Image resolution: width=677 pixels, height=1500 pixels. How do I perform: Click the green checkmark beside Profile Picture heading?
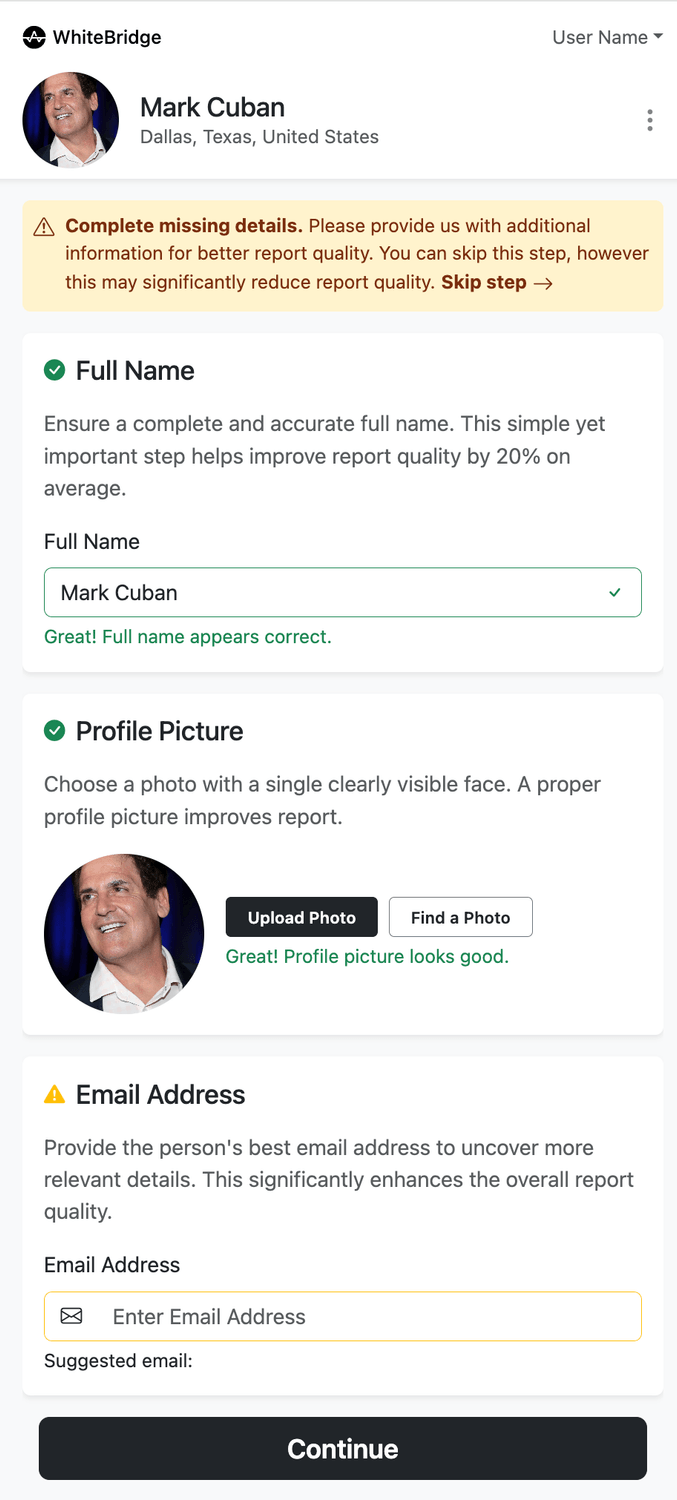(54, 731)
